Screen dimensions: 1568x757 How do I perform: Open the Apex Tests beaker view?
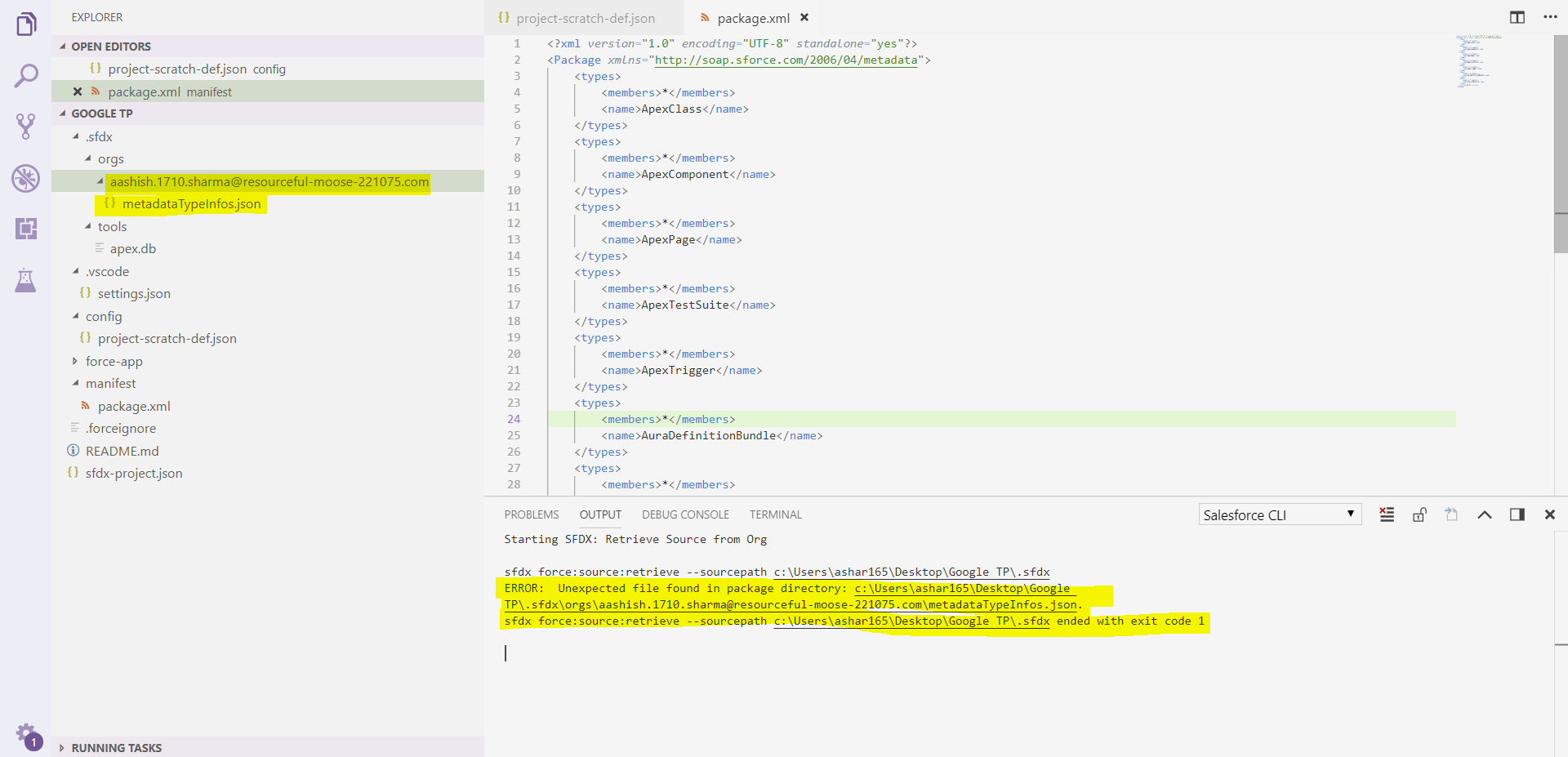pos(26,280)
